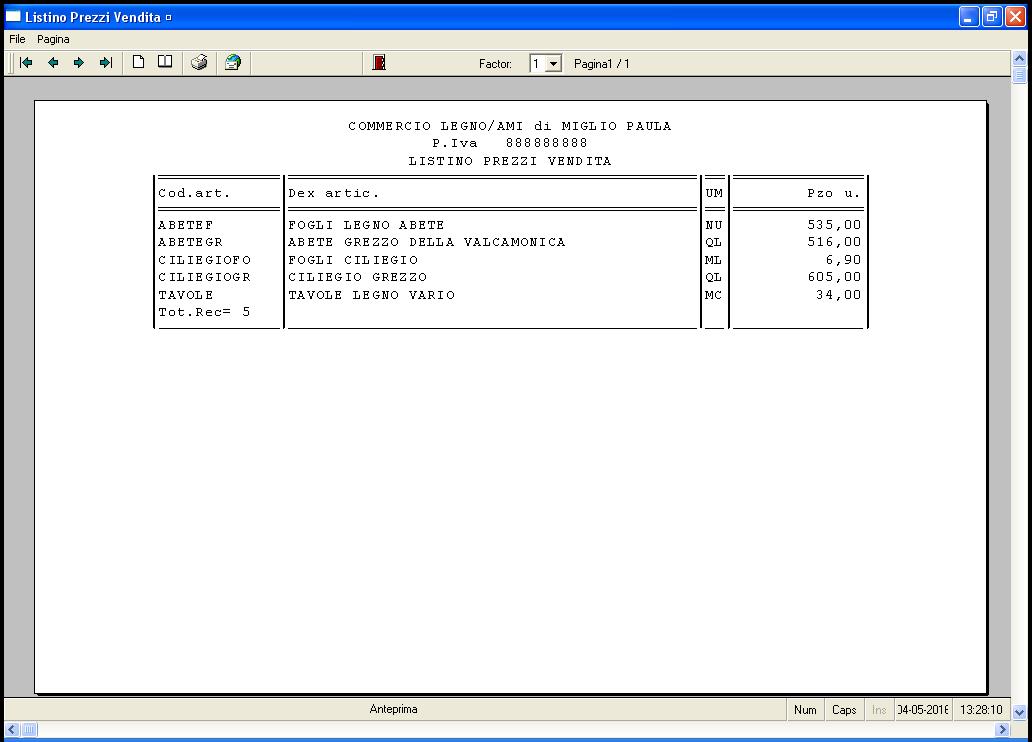
Task: Click the UM column header
Action: tap(714, 194)
